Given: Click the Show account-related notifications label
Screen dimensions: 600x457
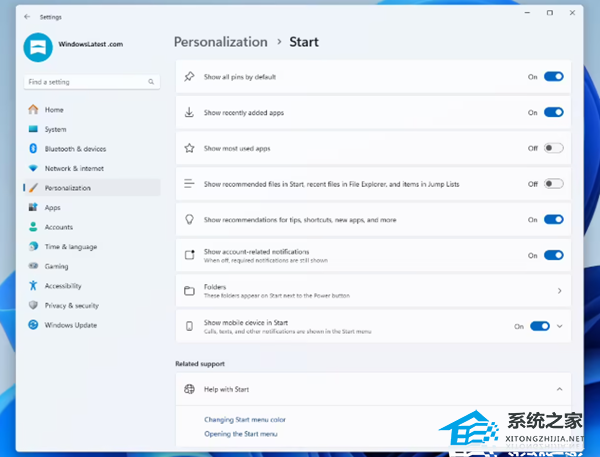Looking at the screenshot, I should point(256,251).
